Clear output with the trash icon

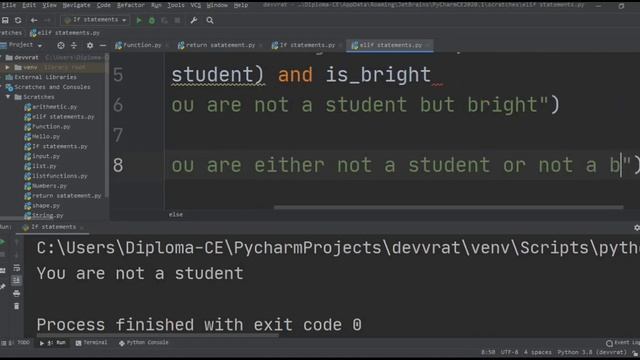pyautogui.click(x=16, y=306)
